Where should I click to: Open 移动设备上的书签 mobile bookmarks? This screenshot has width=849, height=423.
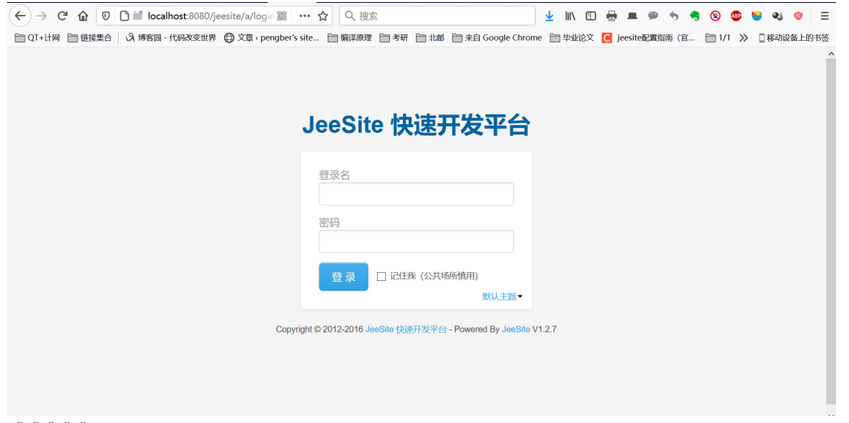(794, 38)
